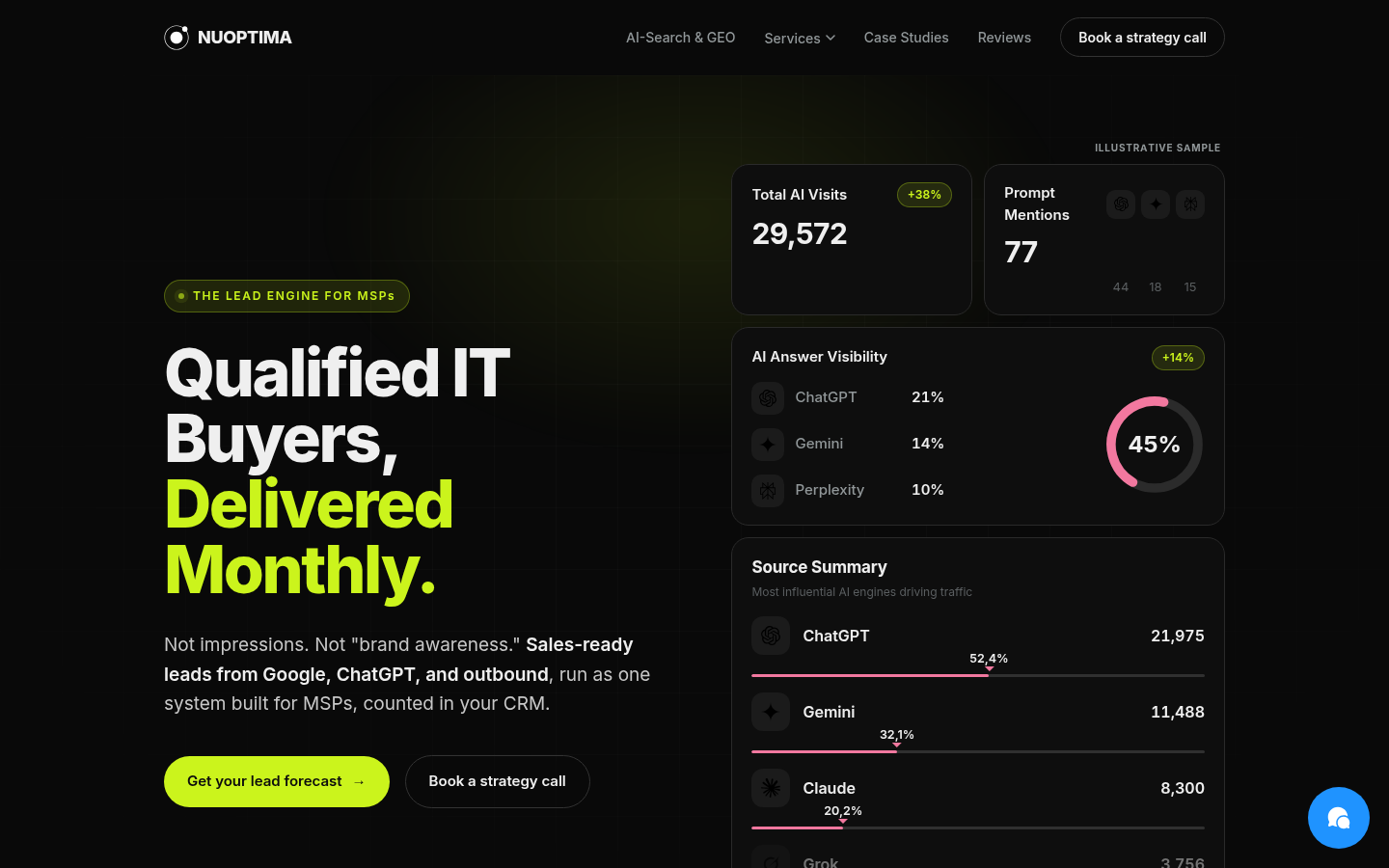The width and height of the screenshot is (1389, 868).
Task: Click Gemini icon in AI Answer Visibility
Action: [x=768, y=444]
